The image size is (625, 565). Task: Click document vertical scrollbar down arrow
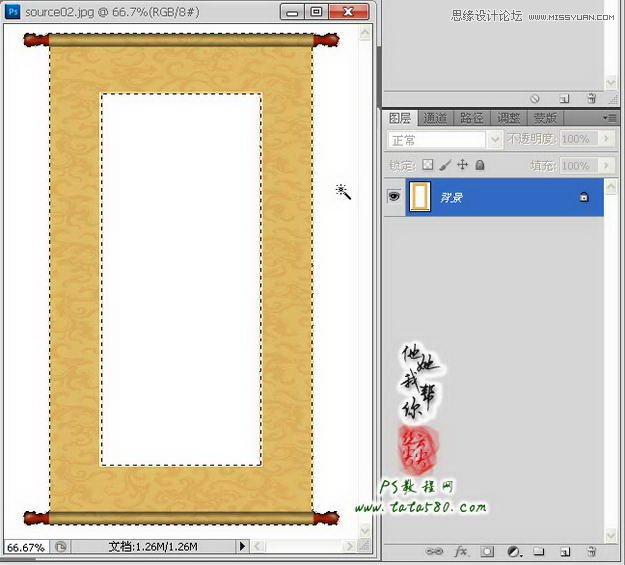[364, 530]
